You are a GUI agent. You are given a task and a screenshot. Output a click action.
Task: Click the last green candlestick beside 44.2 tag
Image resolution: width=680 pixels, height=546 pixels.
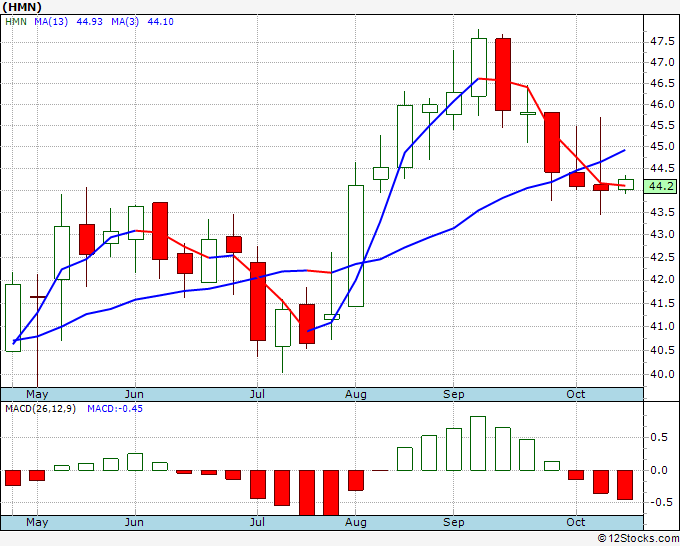click(625, 185)
